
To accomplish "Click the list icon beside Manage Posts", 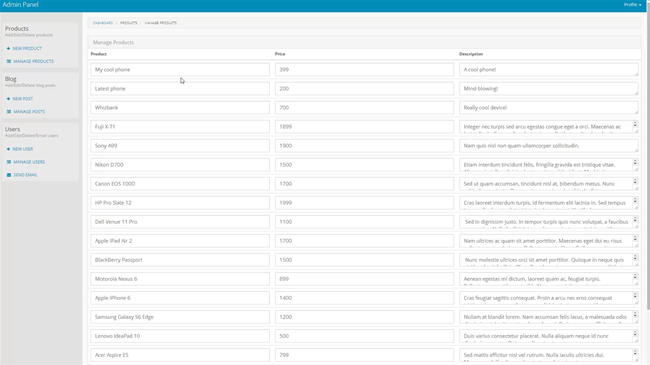I will [9, 112].
